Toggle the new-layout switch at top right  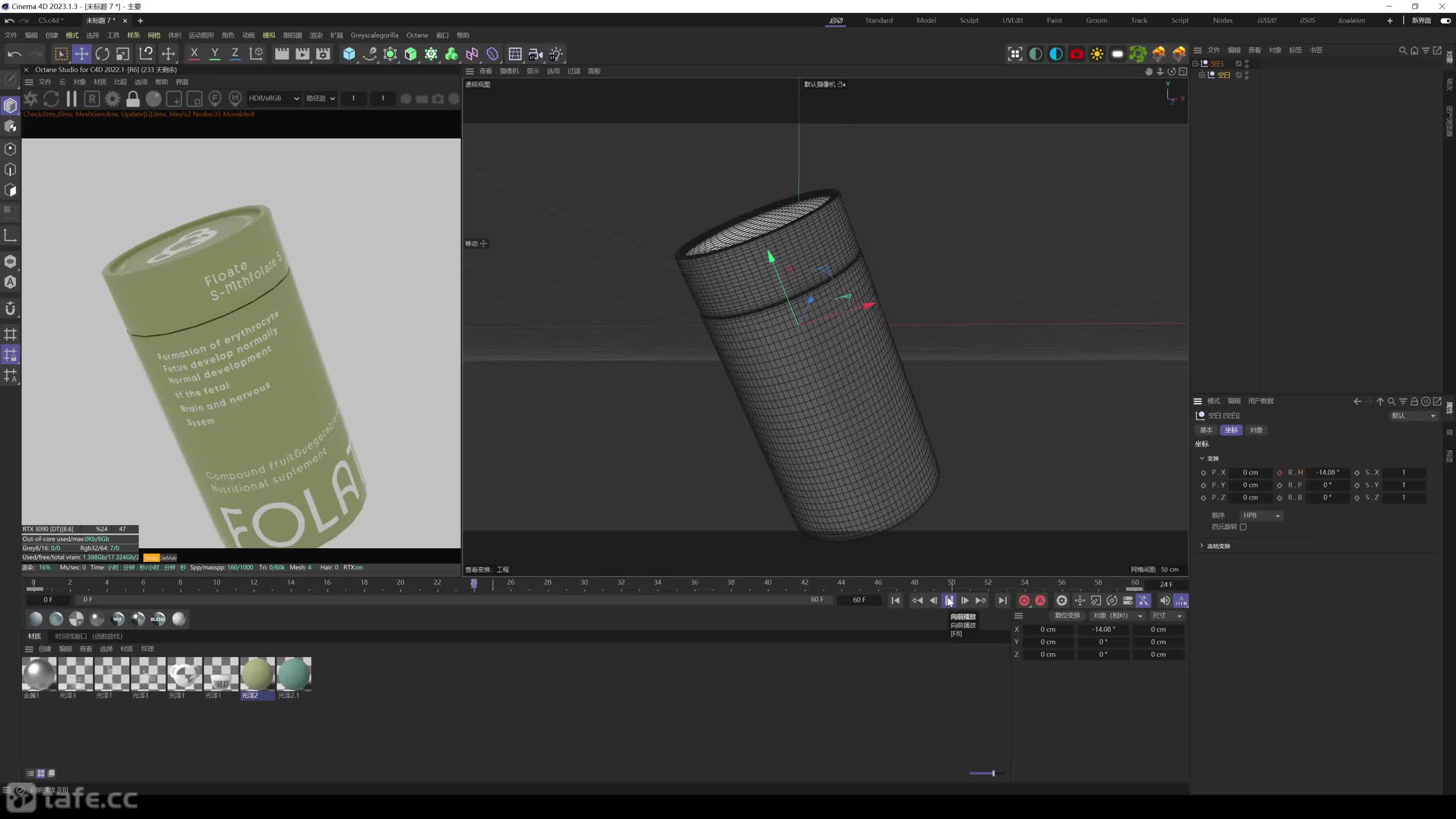point(1445,20)
